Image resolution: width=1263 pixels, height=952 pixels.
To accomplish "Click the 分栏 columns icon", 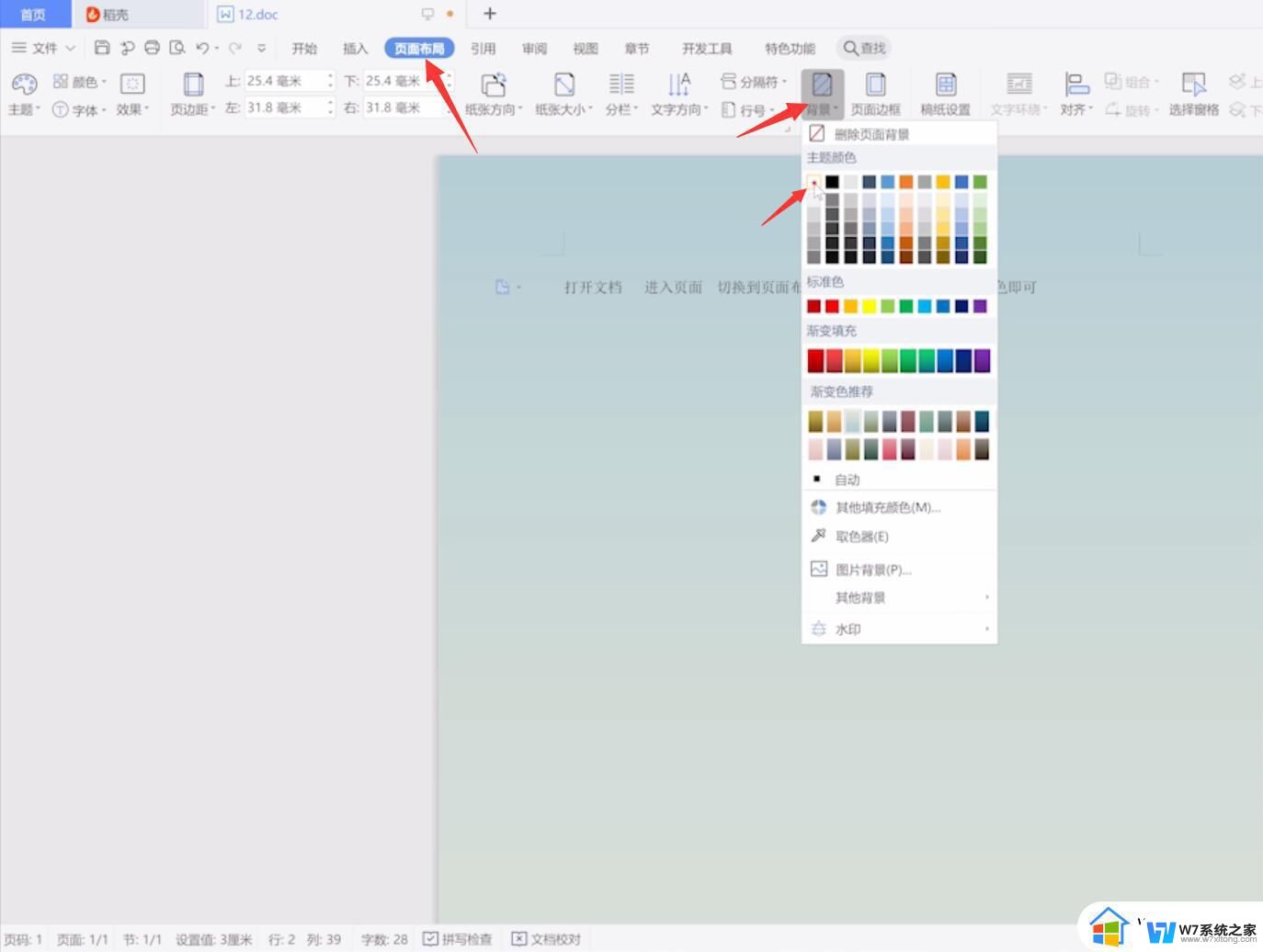I will tap(621, 85).
